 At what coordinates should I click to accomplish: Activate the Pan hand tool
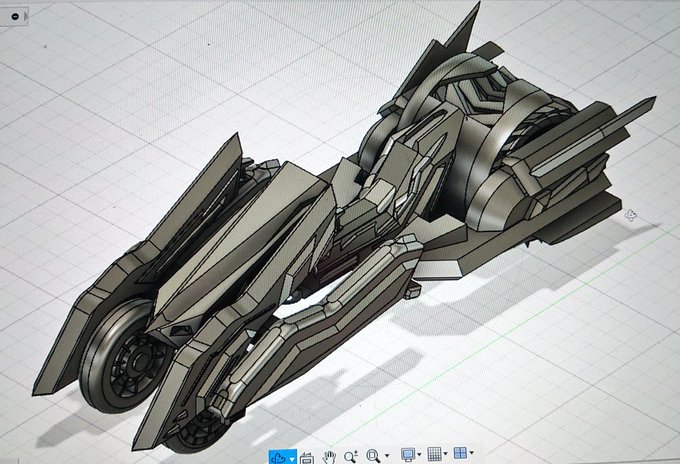tap(330, 457)
